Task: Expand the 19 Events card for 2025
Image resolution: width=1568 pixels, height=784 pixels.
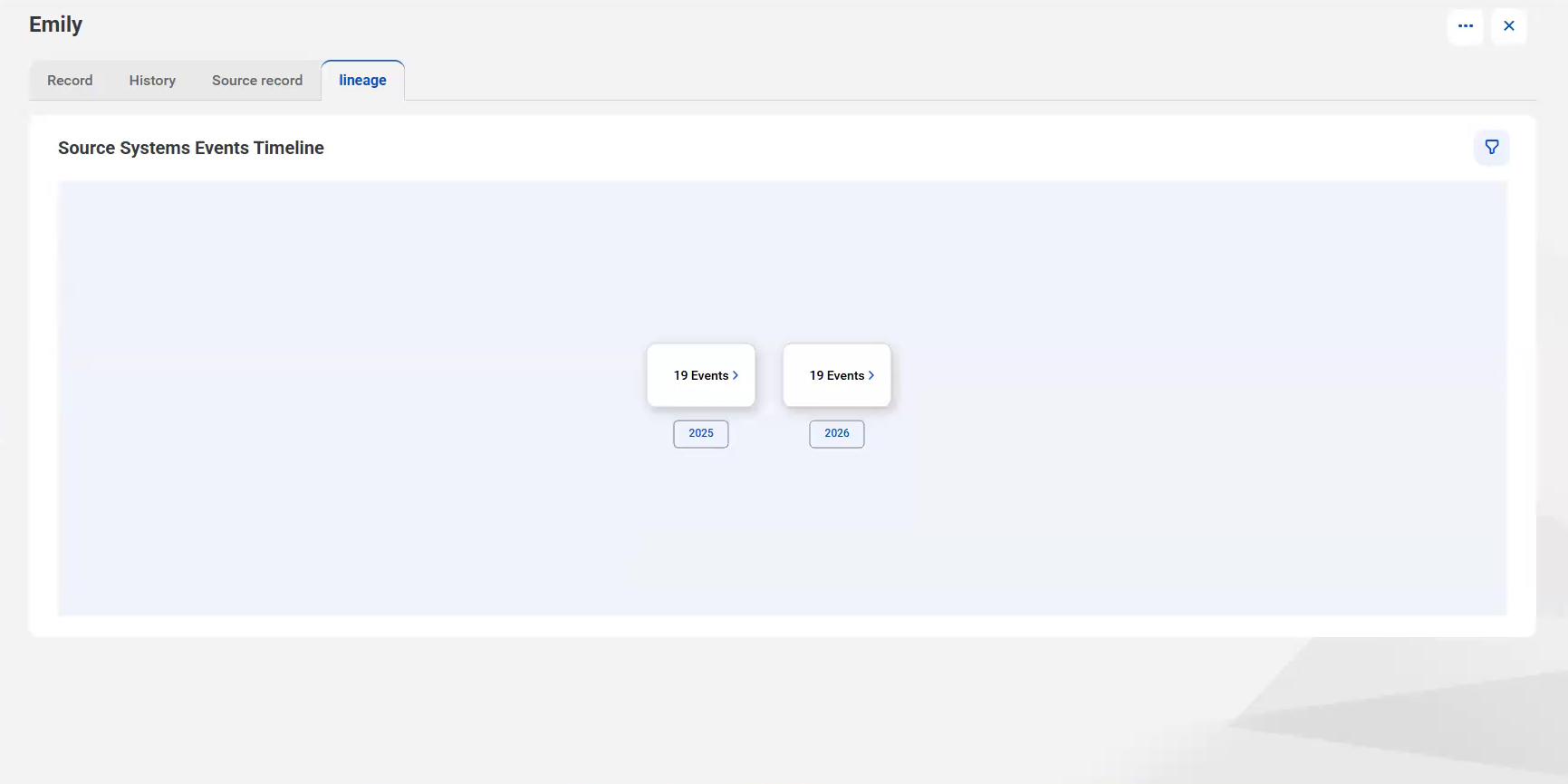Action: [x=701, y=375]
